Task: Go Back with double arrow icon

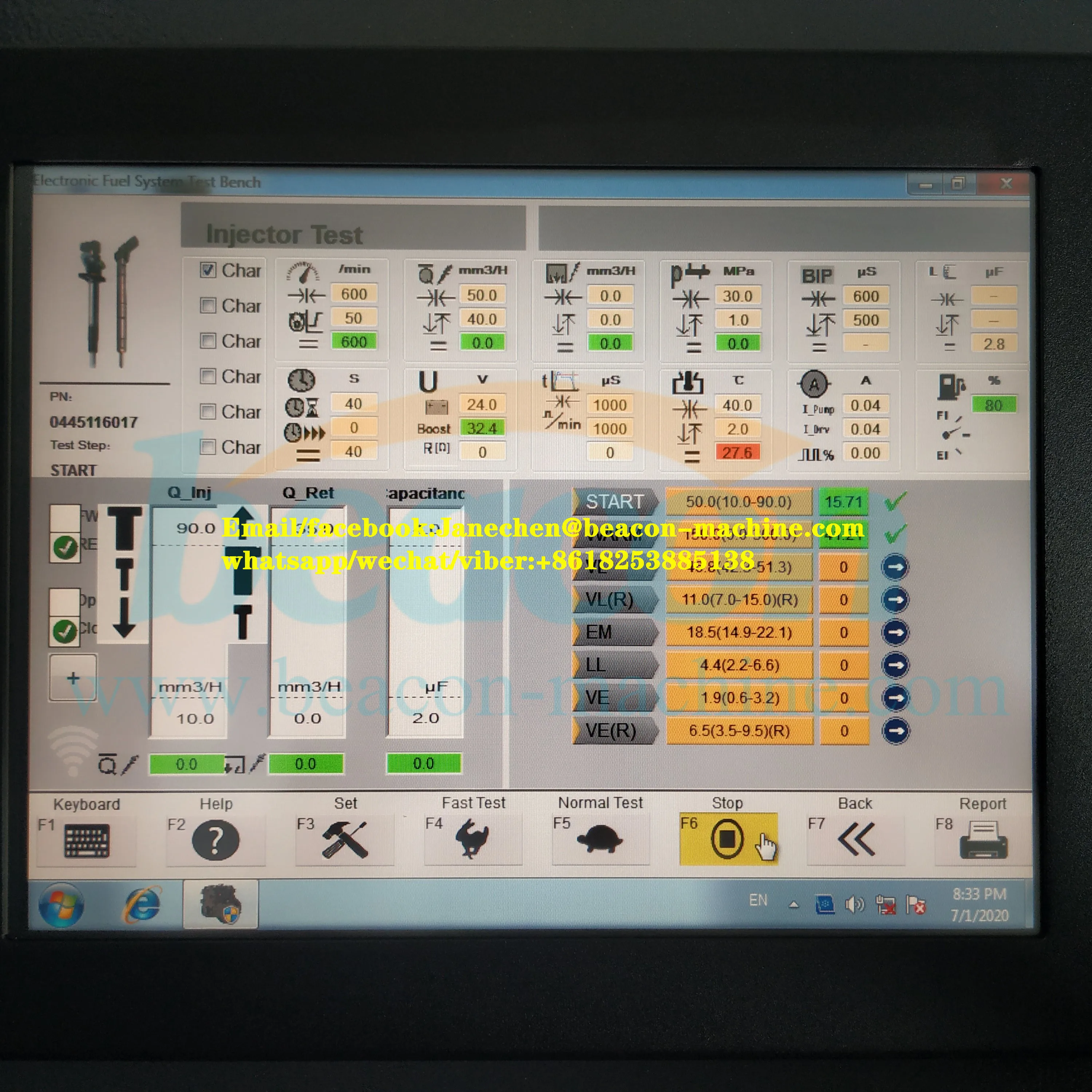Action: point(856,840)
